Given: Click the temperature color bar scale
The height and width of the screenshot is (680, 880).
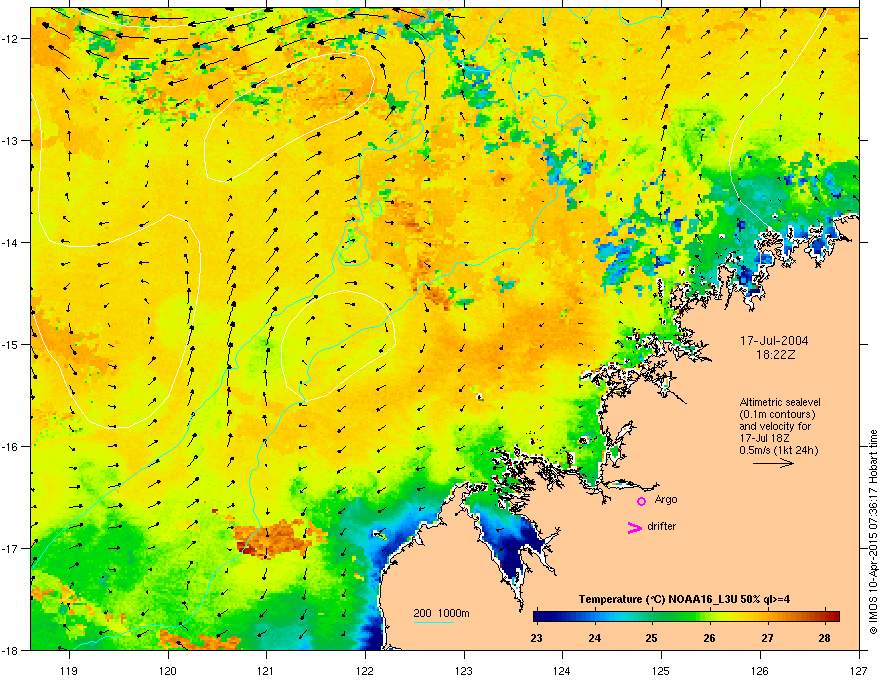Looking at the screenshot, I should 686,616.
